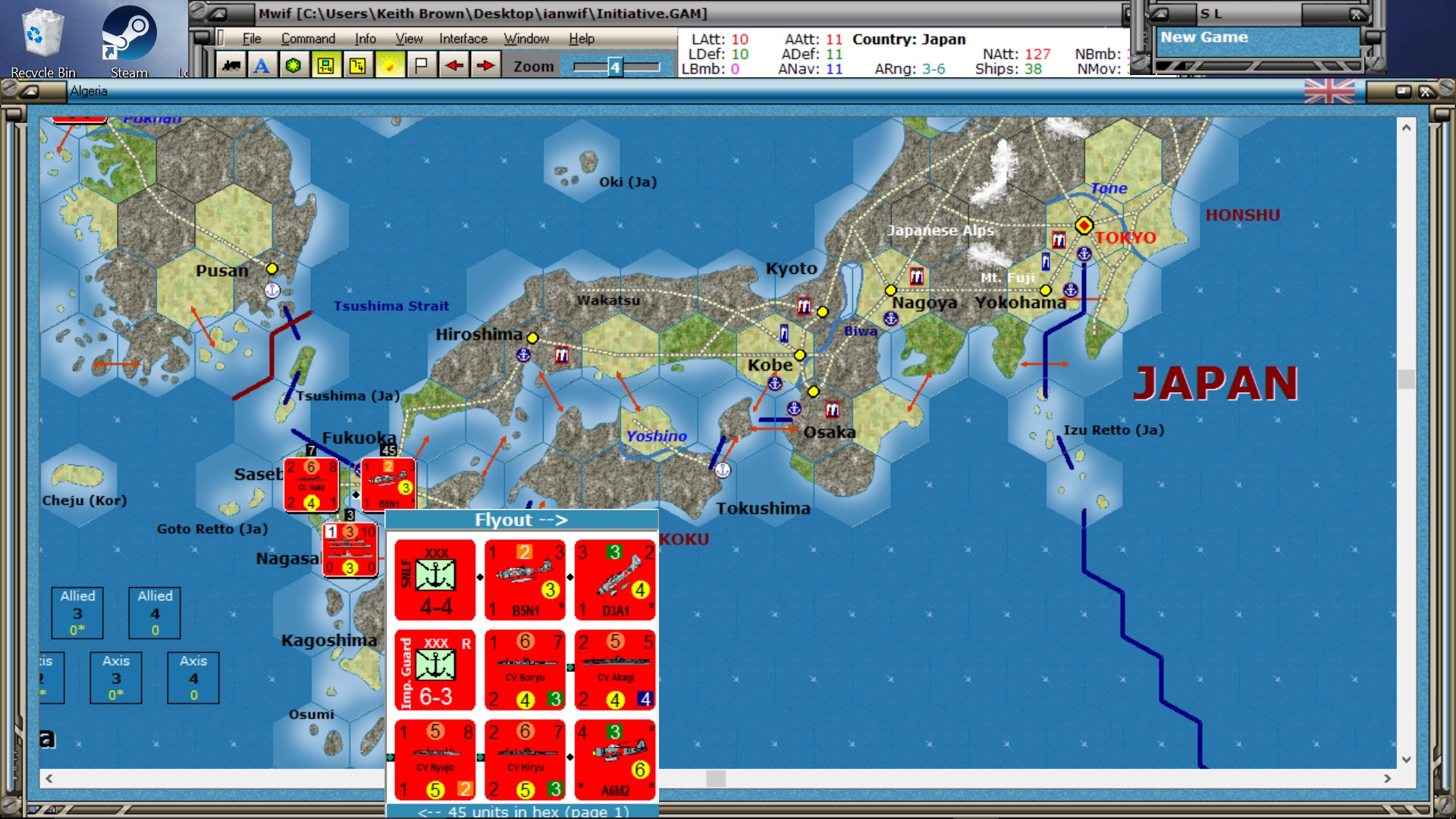Click the NAtt: 127 status value
The height and width of the screenshot is (819, 1456).
tap(1016, 54)
